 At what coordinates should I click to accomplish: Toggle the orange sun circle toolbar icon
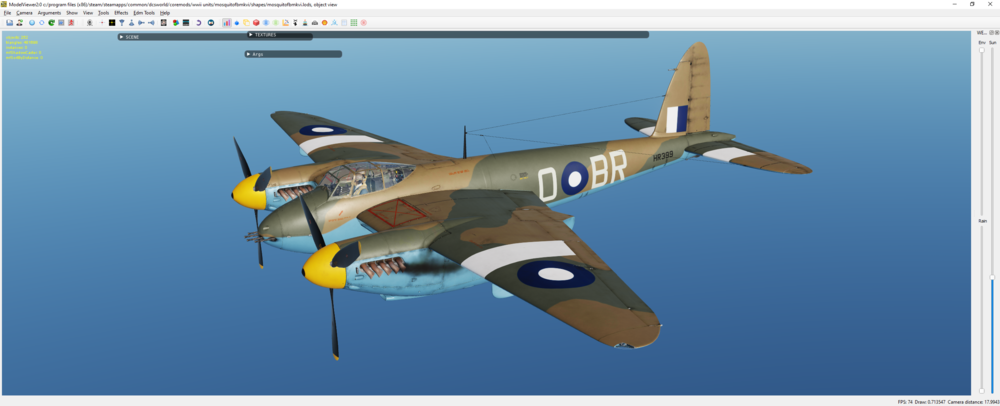point(324,22)
